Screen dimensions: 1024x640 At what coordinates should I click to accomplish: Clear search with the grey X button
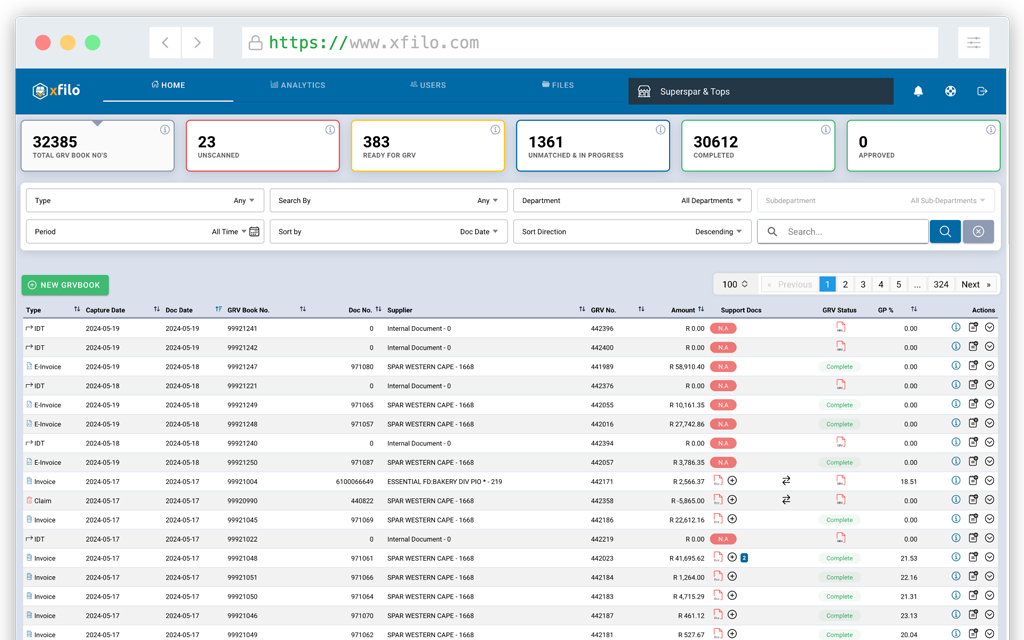tap(978, 231)
